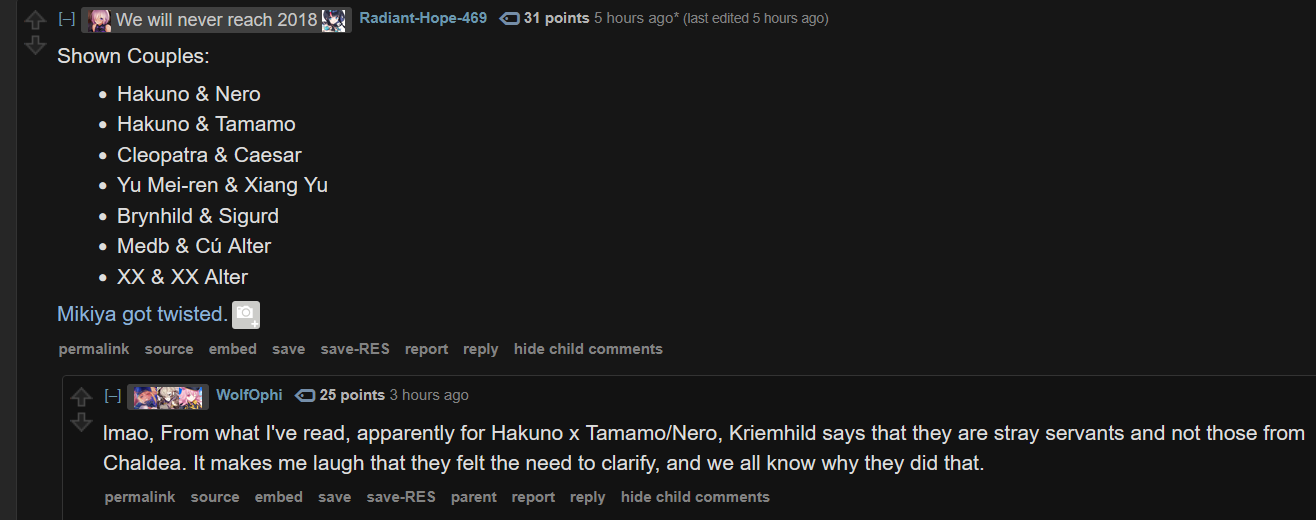Report the first comment by Radiant-Hope-469
The image size is (1316, 520).
click(x=426, y=349)
